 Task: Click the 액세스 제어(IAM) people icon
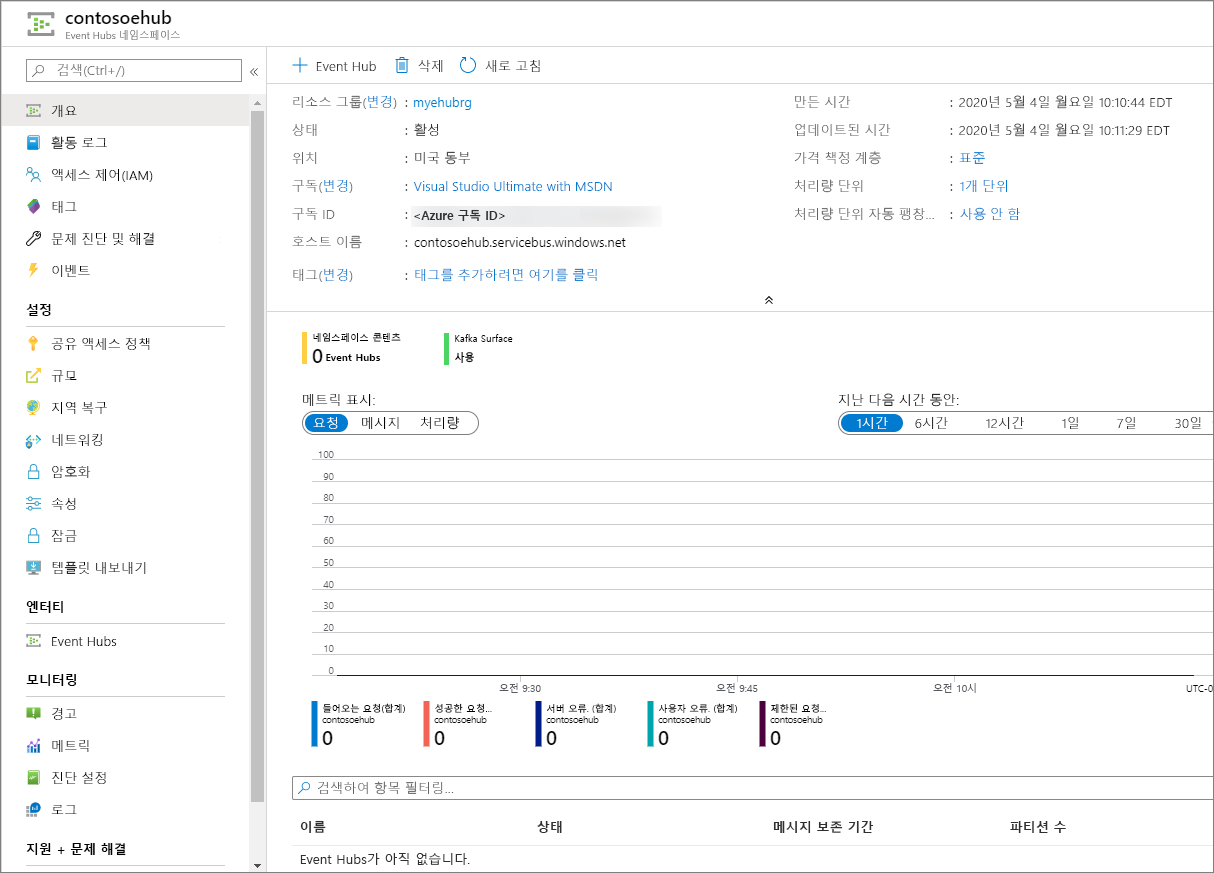(34, 175)
